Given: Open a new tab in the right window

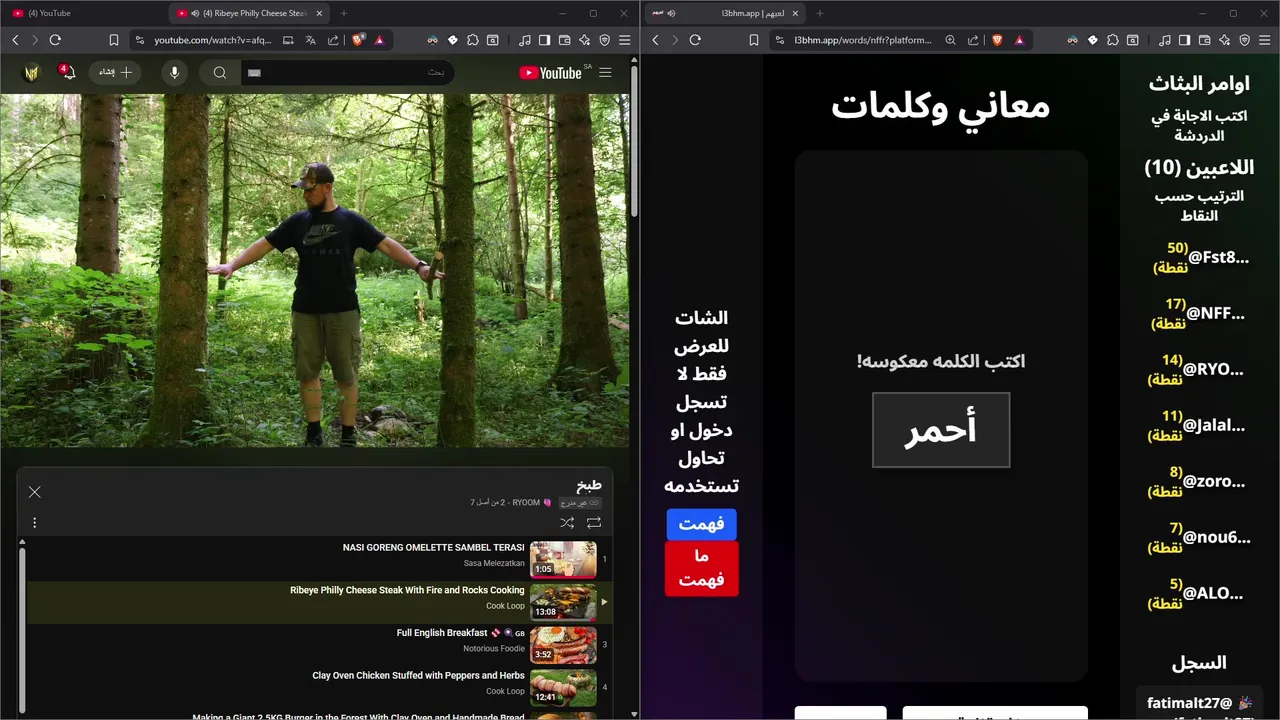Looking at the screenshot, I should click(820, 13).
